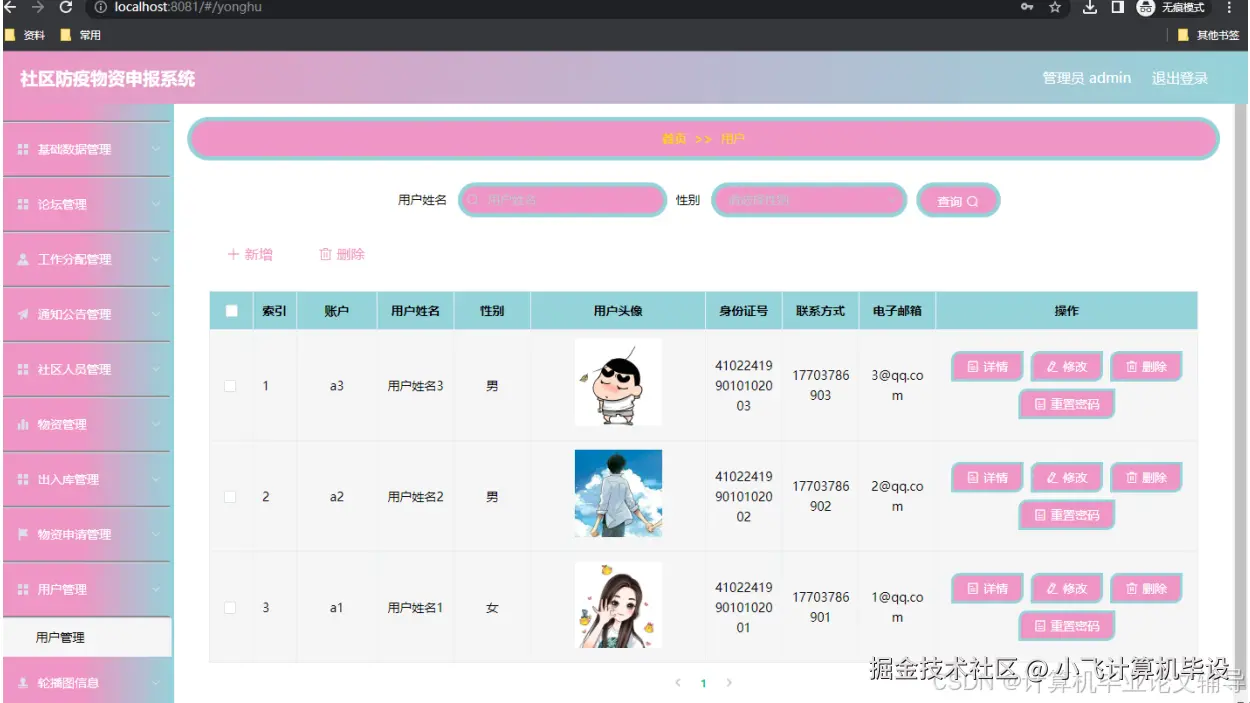Click the browser reload icon
Image resolution: width=1250 pixels, height=703 pixels.
point(66,7)
